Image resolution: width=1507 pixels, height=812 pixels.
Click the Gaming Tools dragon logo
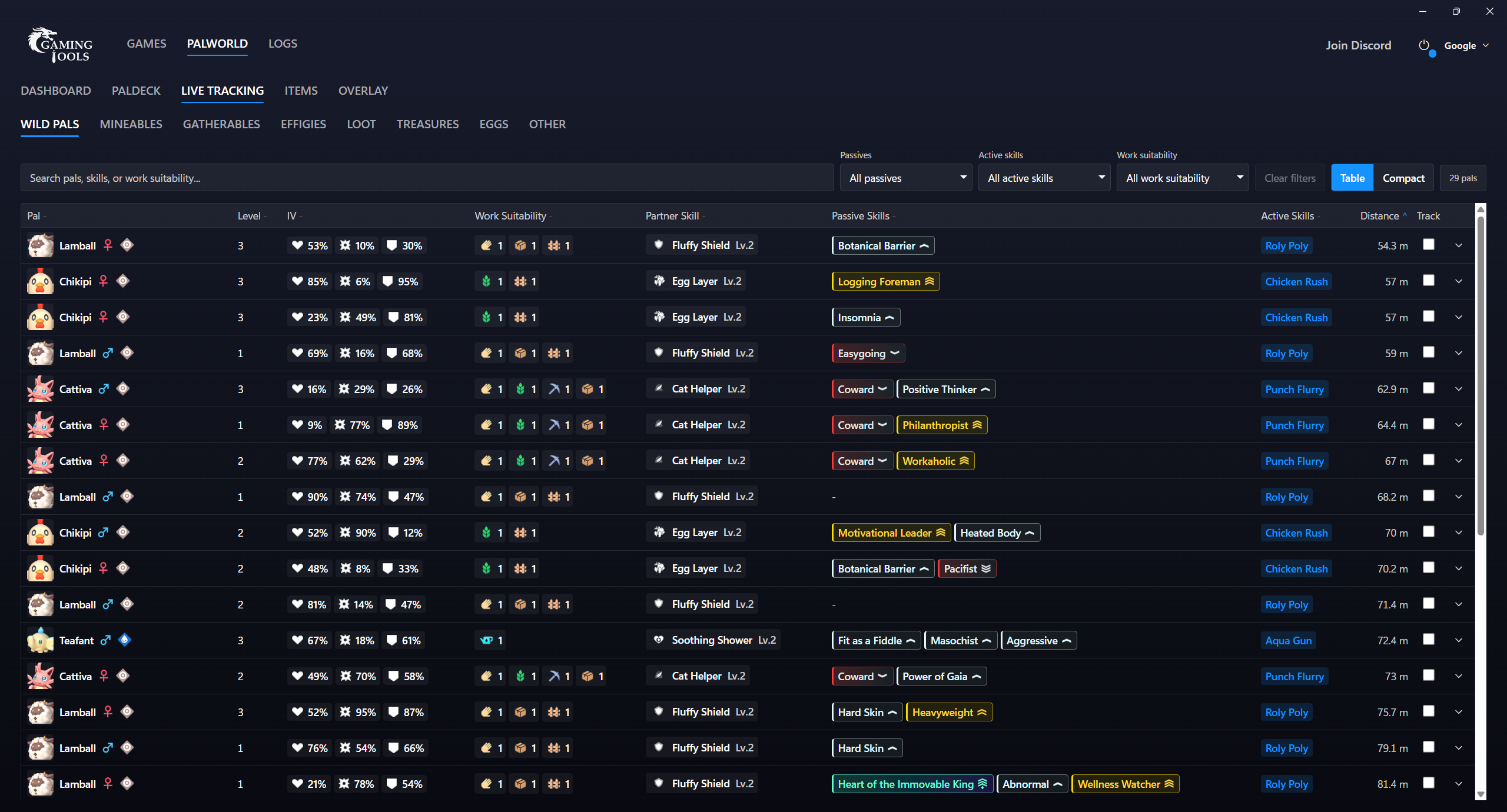coord(59,45)
